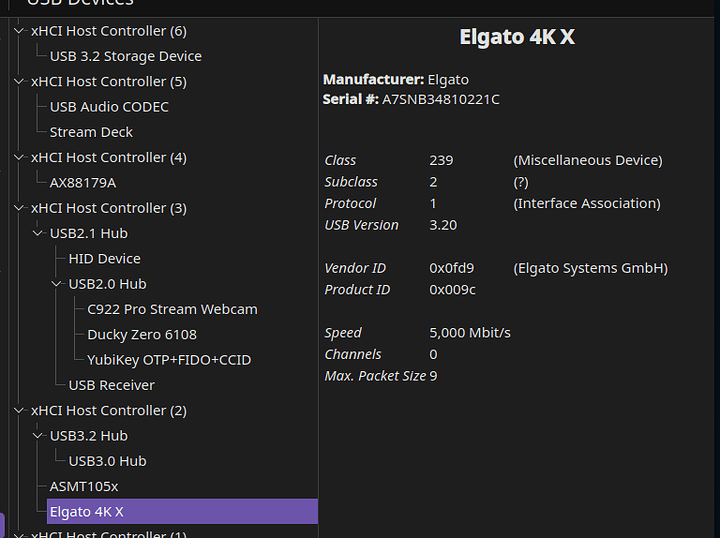The height and width of the screenshot is (538, 720).
Task: Click the highlighted Elgato 4K X item
Action: tap(87, 512)
